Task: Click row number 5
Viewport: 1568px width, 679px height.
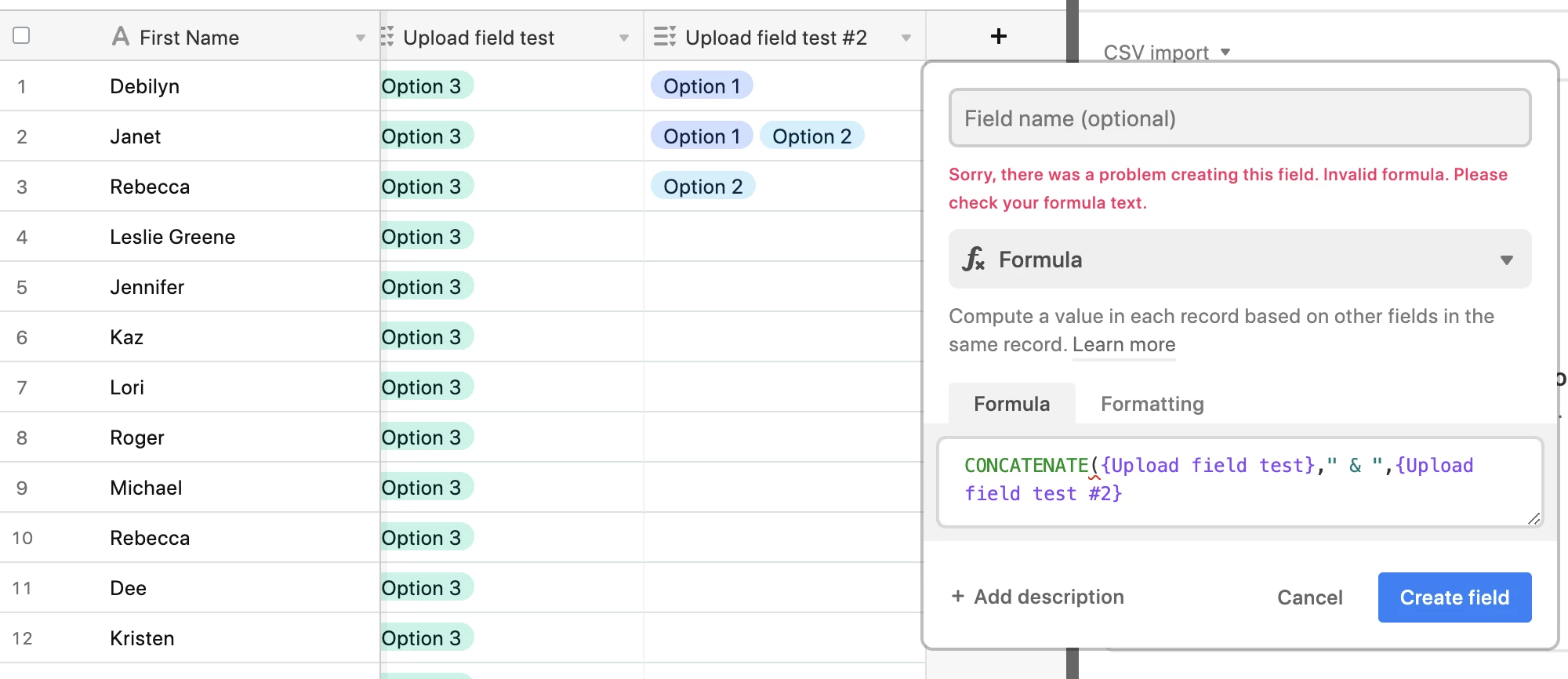Action: coord(22,287)
